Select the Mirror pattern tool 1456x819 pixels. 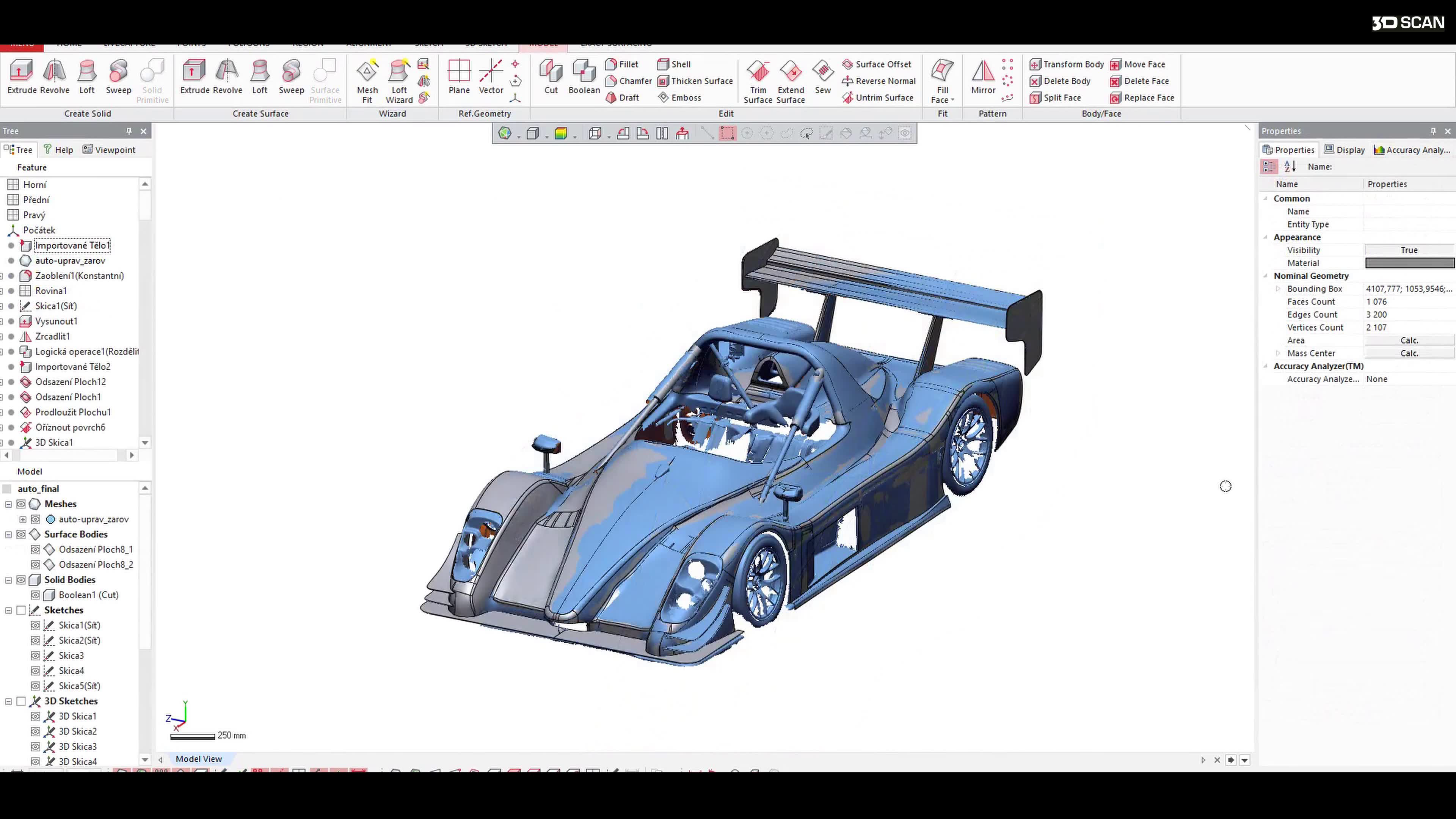[x=983, y=77]
